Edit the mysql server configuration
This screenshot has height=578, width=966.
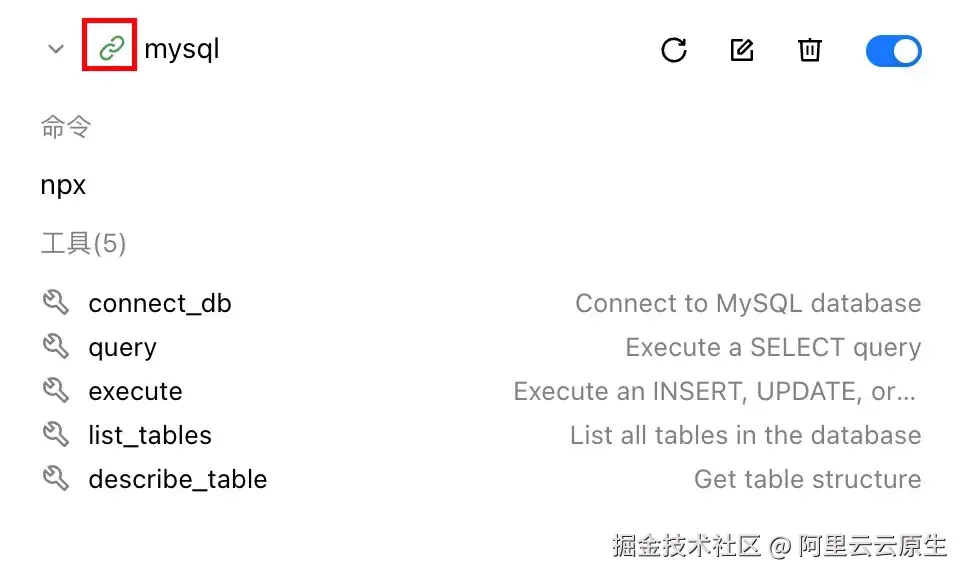point(742,50)
